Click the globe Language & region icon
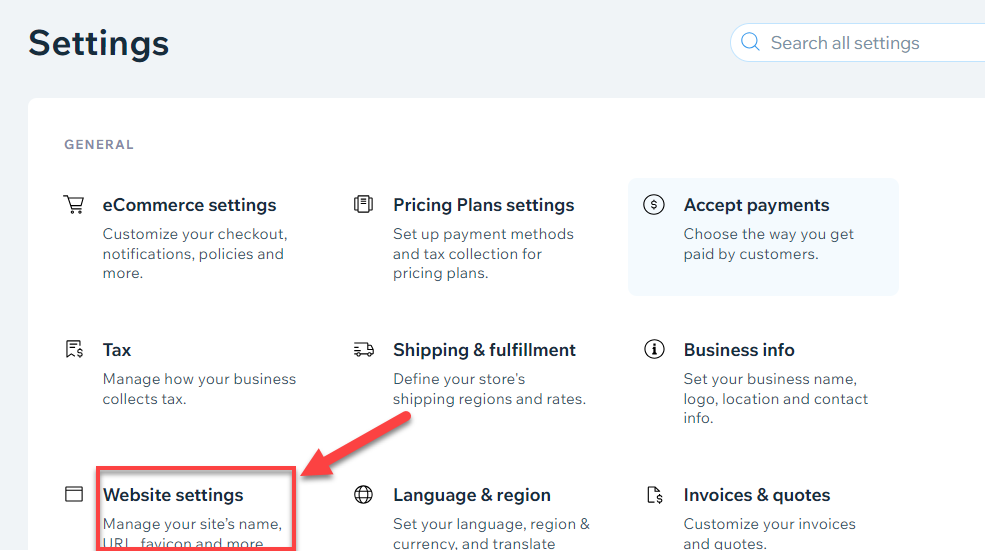The width and height of the screenshot is (985, 551). pyautogui.click(x=363, y=495)
